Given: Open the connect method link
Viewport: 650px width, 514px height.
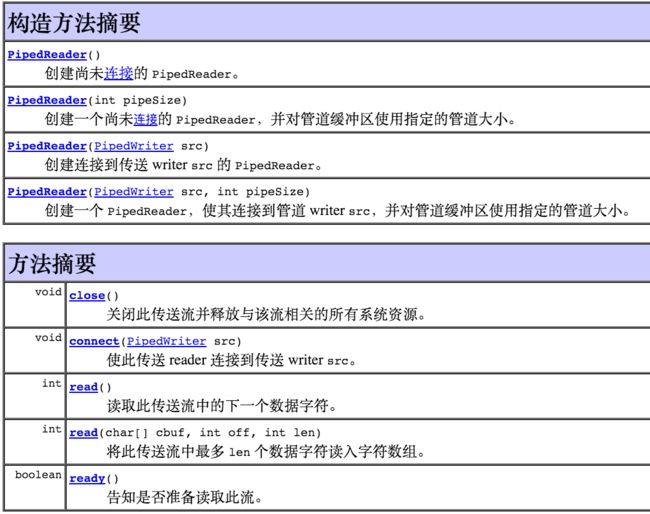Looking at the screenshot, I should 94,341.
